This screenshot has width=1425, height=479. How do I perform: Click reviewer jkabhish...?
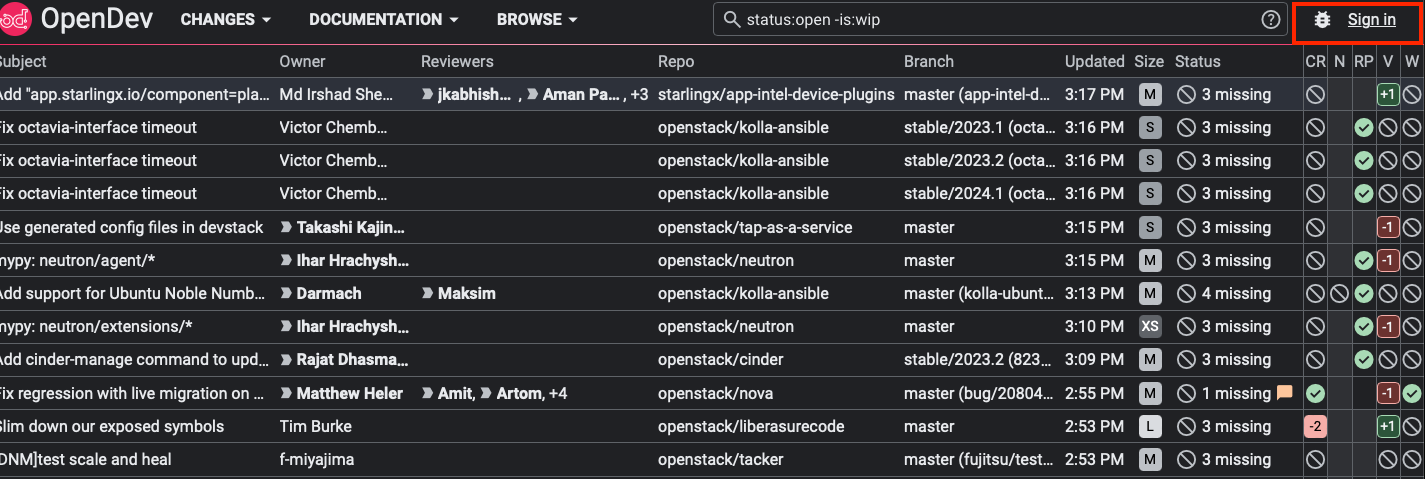474,95
